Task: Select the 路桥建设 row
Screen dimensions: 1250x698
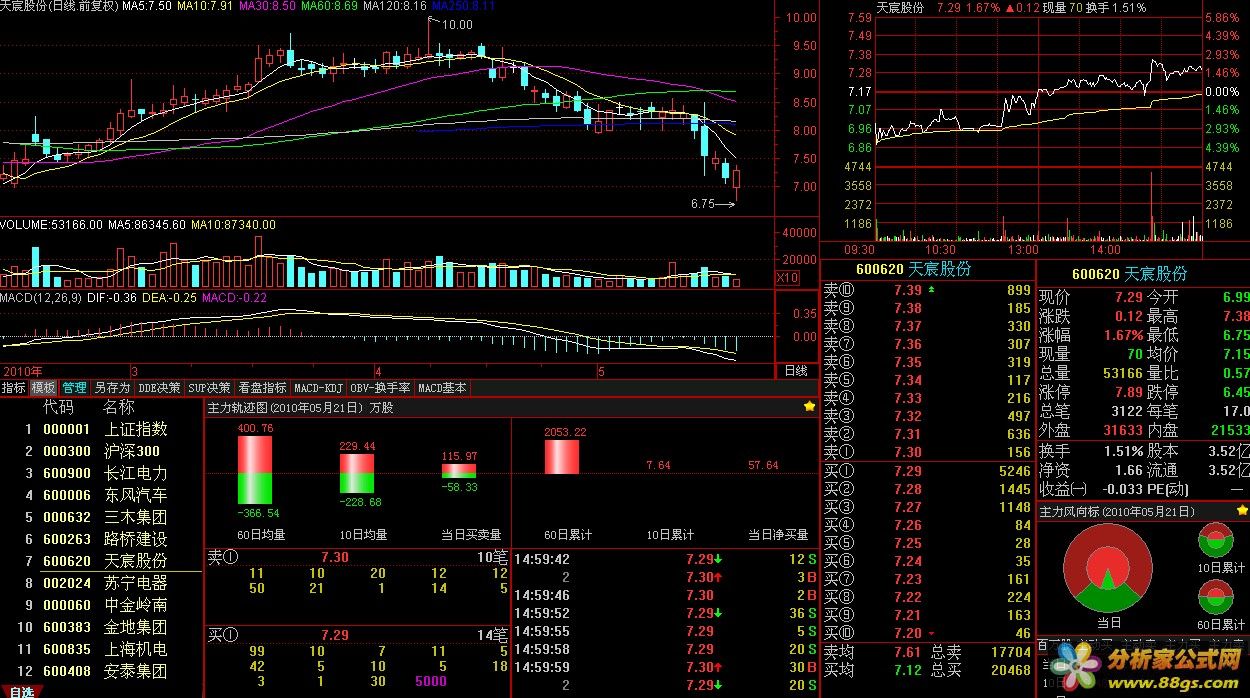Action: pos(101,539)
